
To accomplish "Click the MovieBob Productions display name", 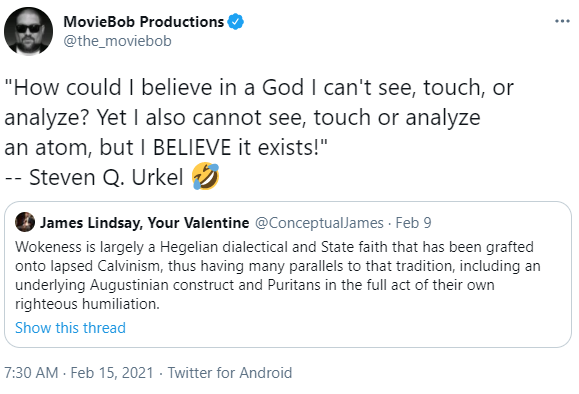I will pyautogui.click(x=144, y=22).
